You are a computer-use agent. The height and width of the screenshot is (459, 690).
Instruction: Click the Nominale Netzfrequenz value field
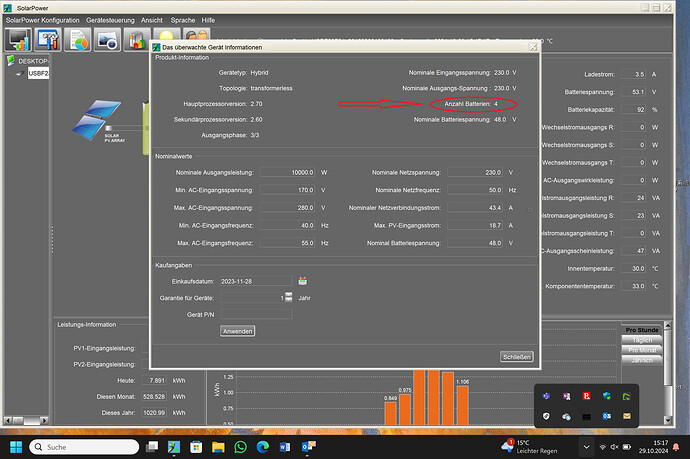tap(475, 190)
